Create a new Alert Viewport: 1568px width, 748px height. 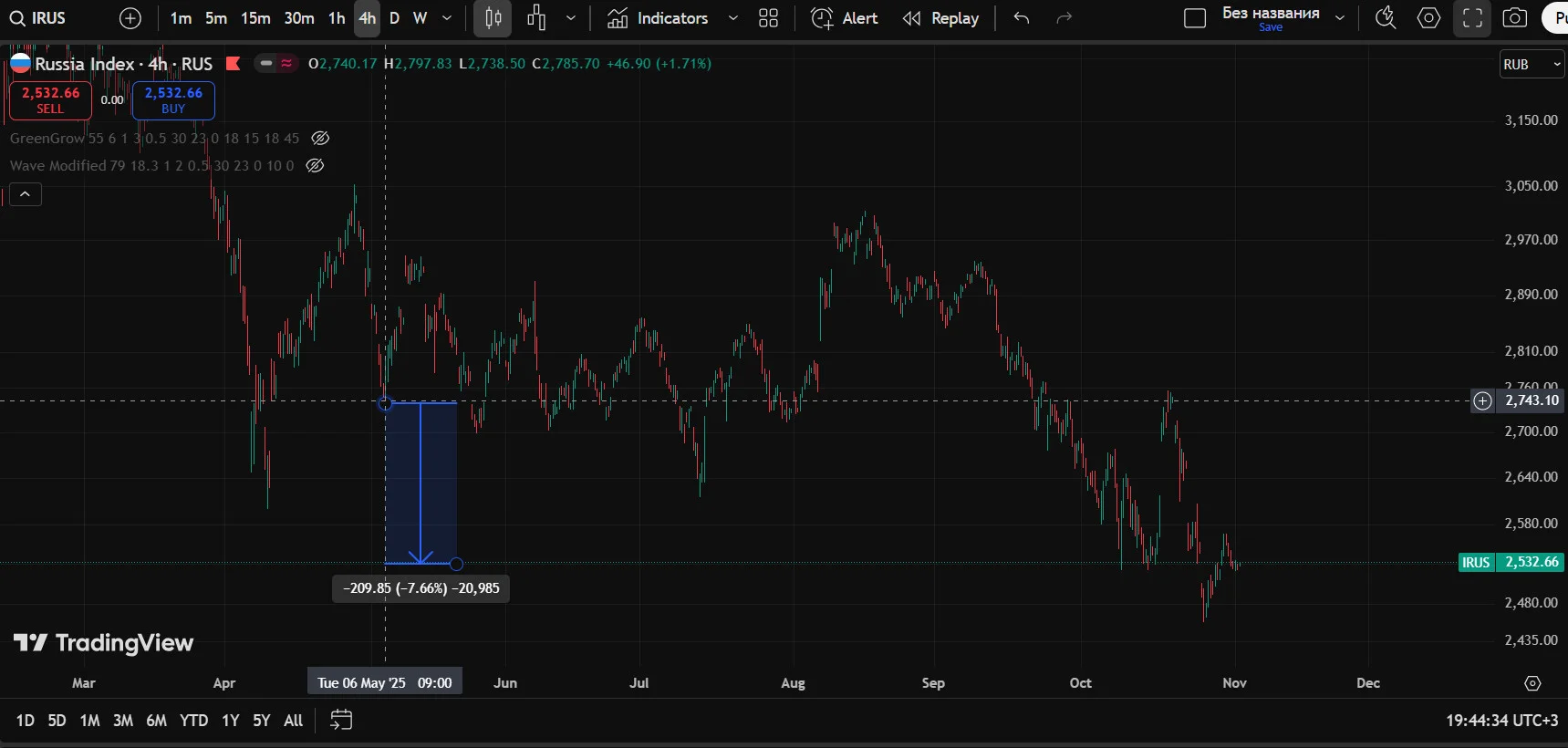(x=844, y=18)
